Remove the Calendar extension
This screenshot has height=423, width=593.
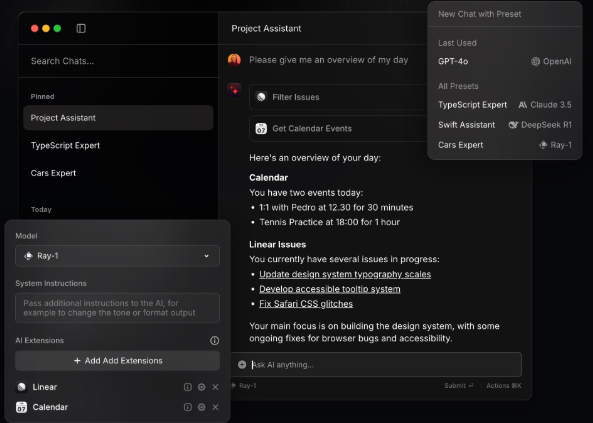click(x=215, y=407)
